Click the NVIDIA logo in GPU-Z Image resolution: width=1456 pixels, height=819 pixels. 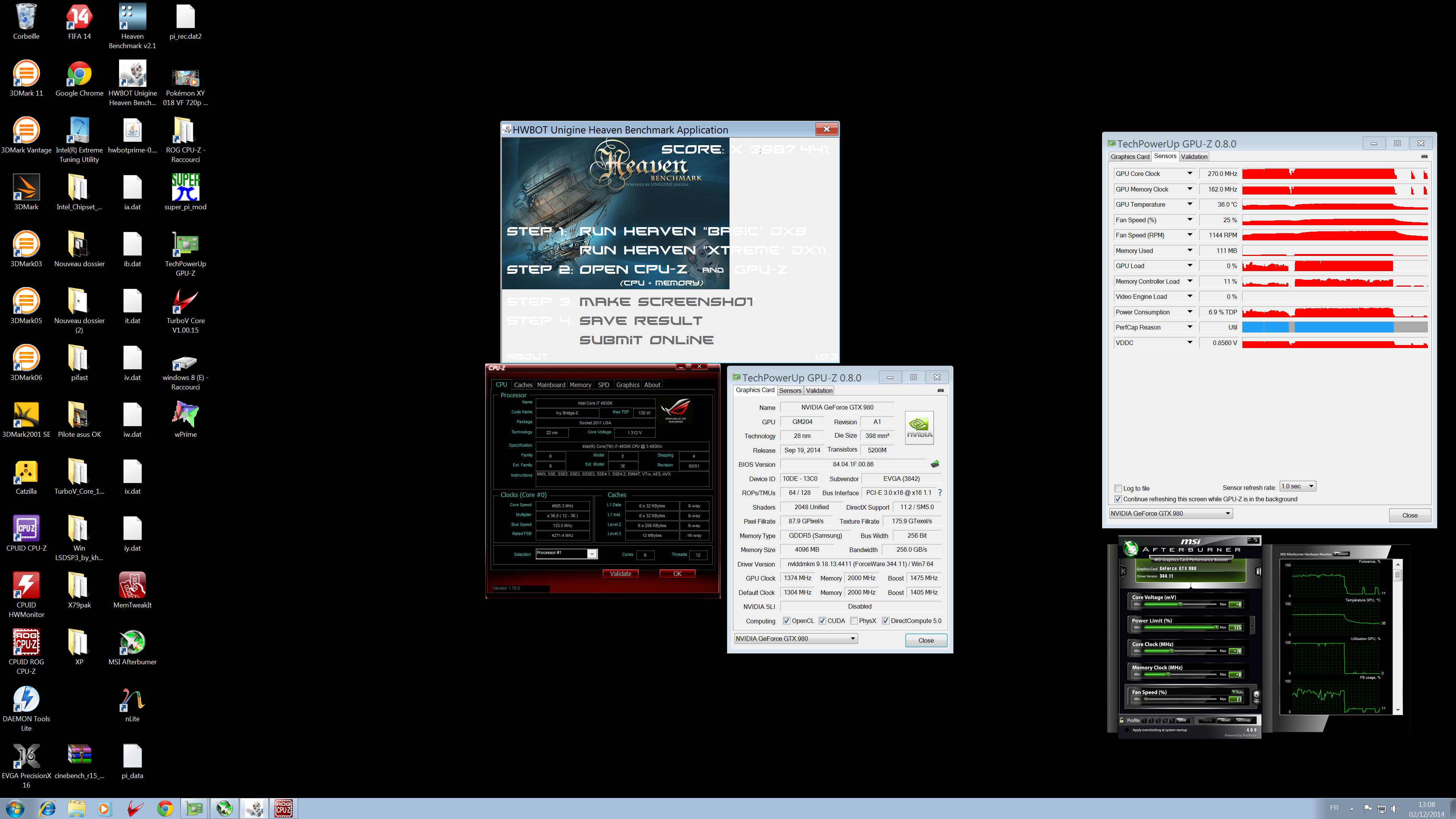click(919, 428)
